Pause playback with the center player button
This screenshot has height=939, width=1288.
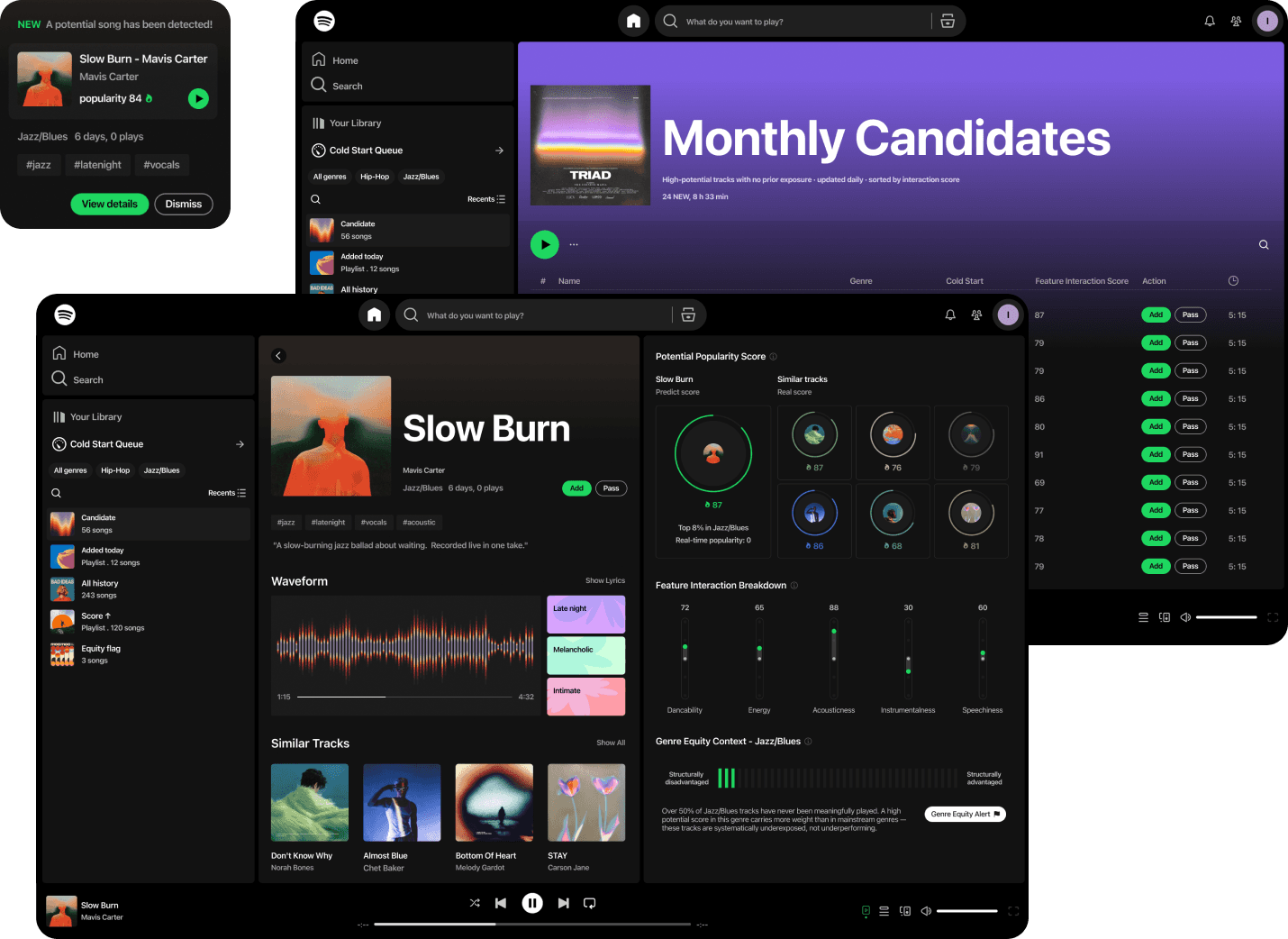click(x=532, y=903)
